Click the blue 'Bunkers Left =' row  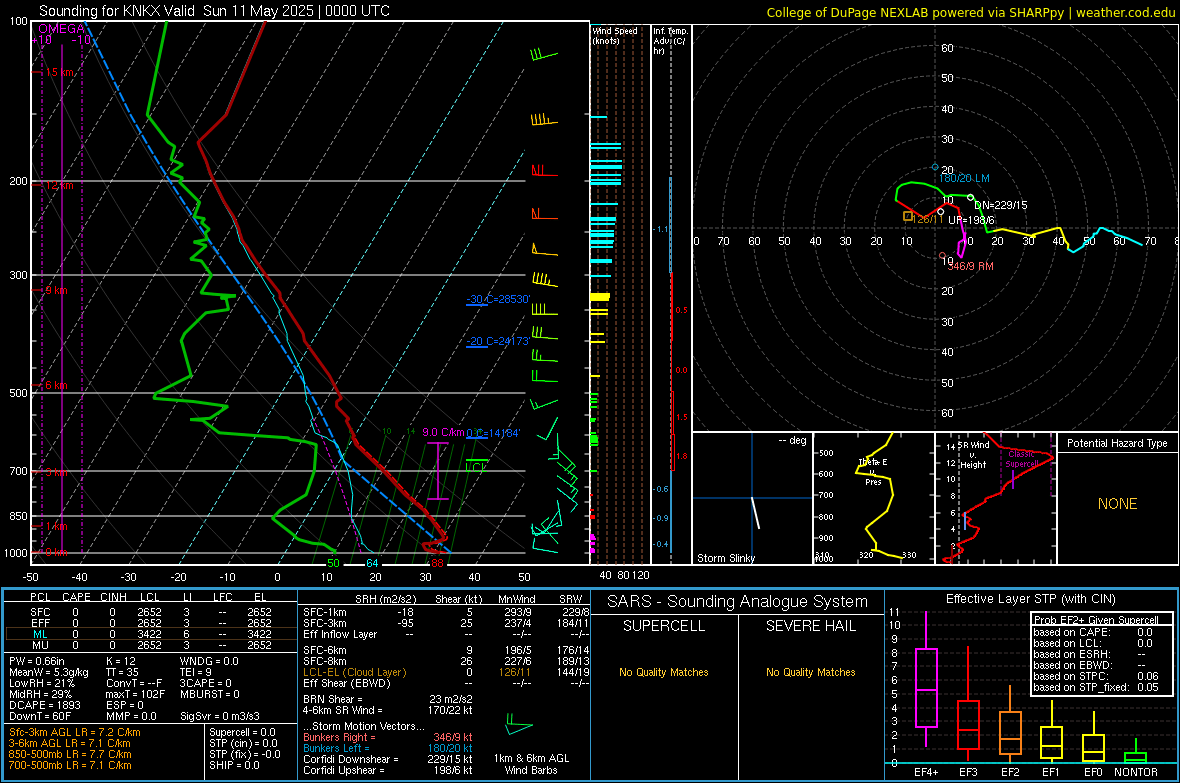click(x=388, y=748)
